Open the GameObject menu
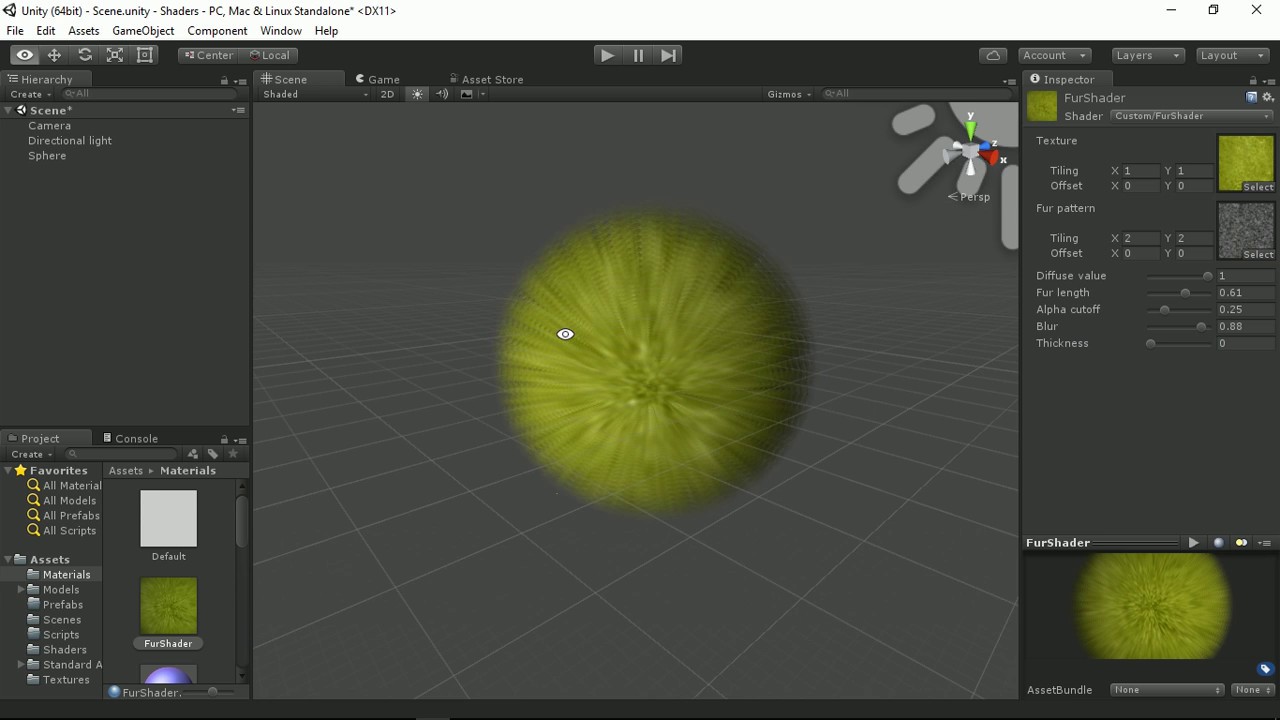The width and height of the screenshot is (1280, 720). 143,31
